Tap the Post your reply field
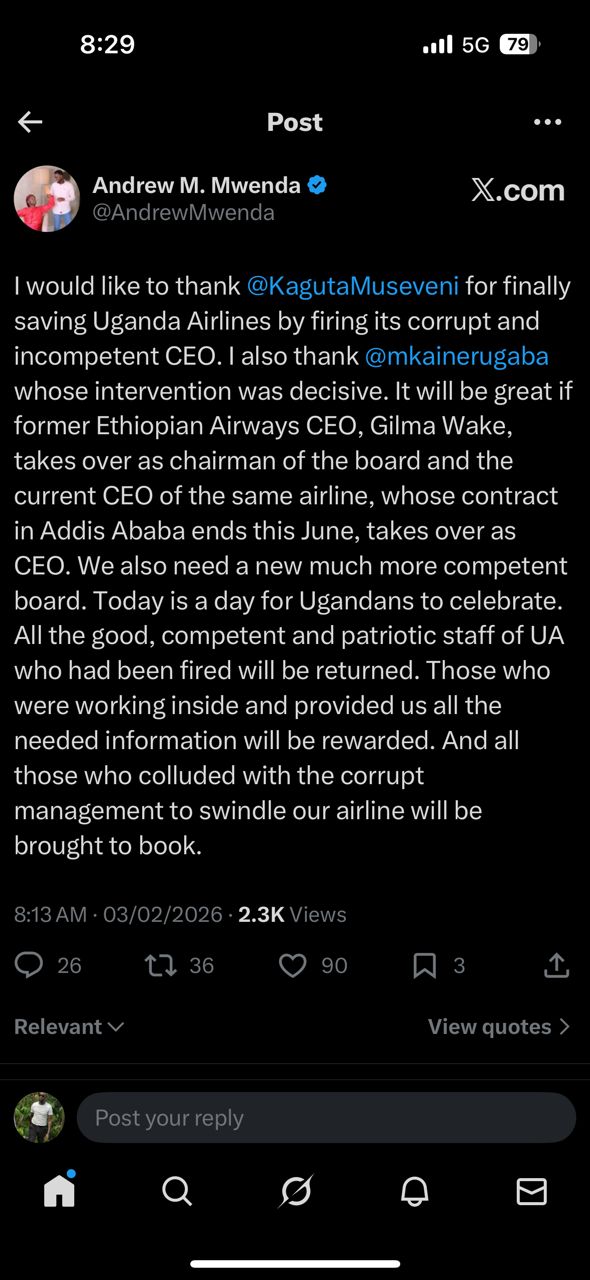 [326, 1118]
